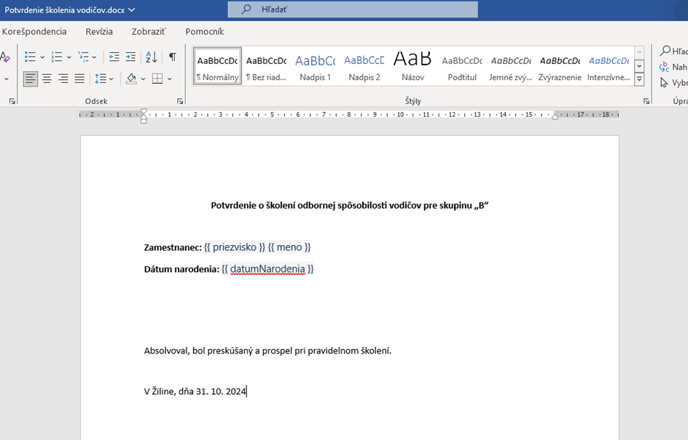Sort text with A-Z sort icon
688x440 pixels.
click(x=151, y=57)
